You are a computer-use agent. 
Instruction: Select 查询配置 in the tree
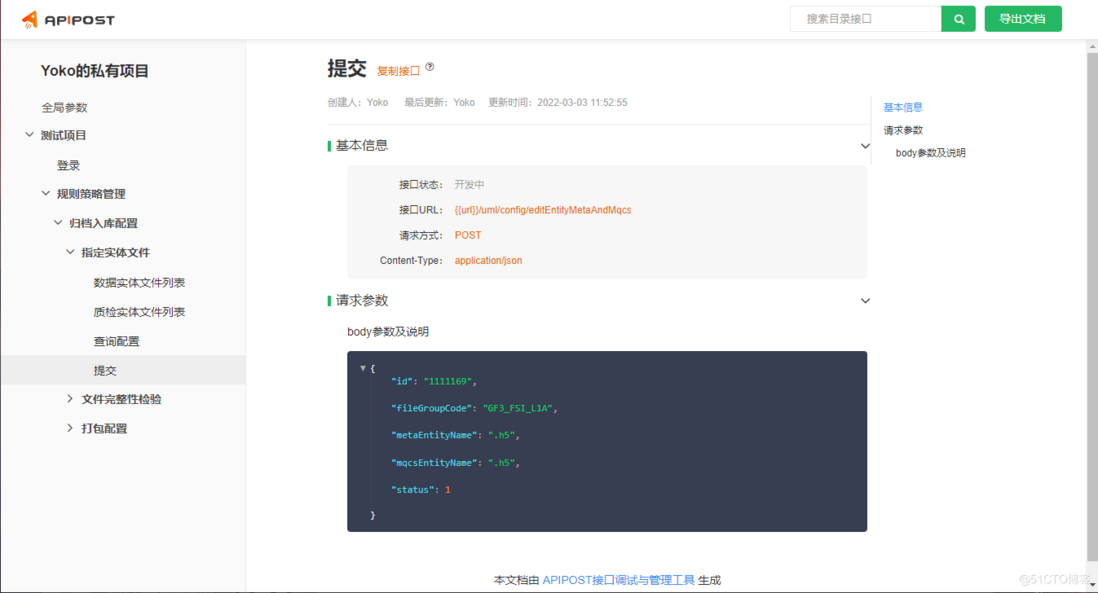click(116, 341)
